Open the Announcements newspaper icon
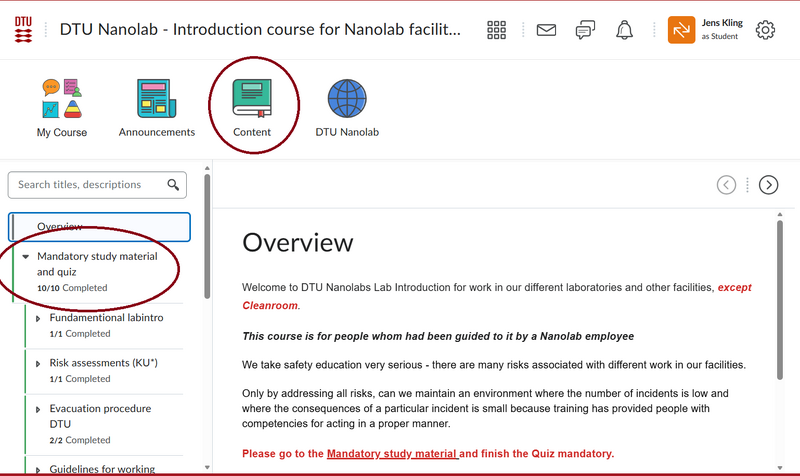The image size is (800, 476). 156,98
